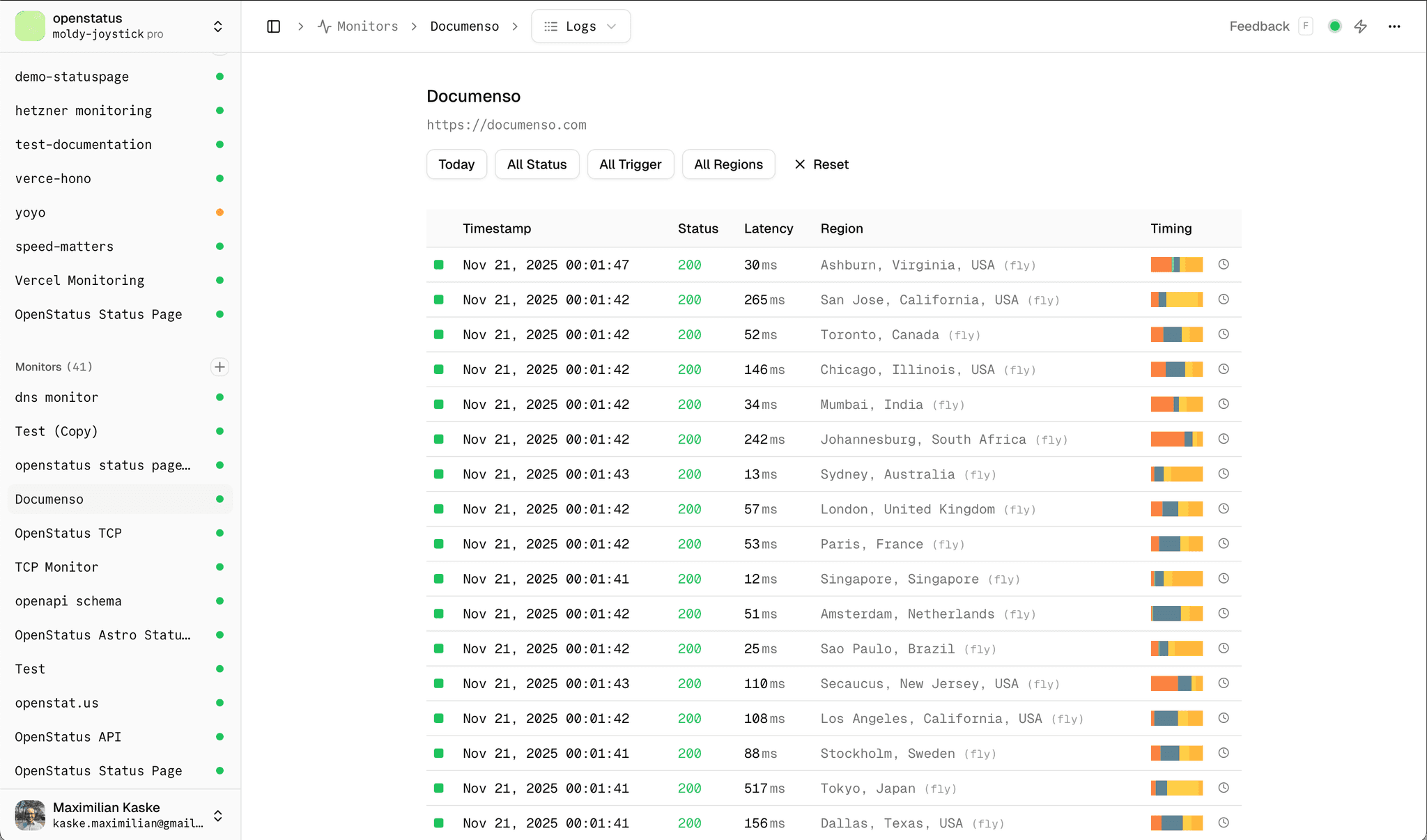This screenshot has width=1427, height=840.
Task: Click the plus icon next to Monitors (41)
Action: (x=219, y=366)
